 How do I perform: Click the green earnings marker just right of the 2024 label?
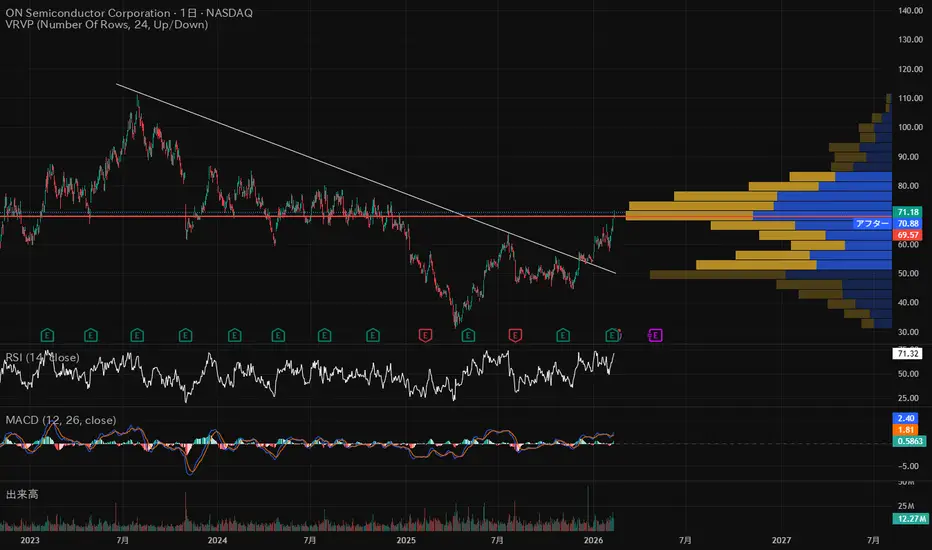pos(234,336)
